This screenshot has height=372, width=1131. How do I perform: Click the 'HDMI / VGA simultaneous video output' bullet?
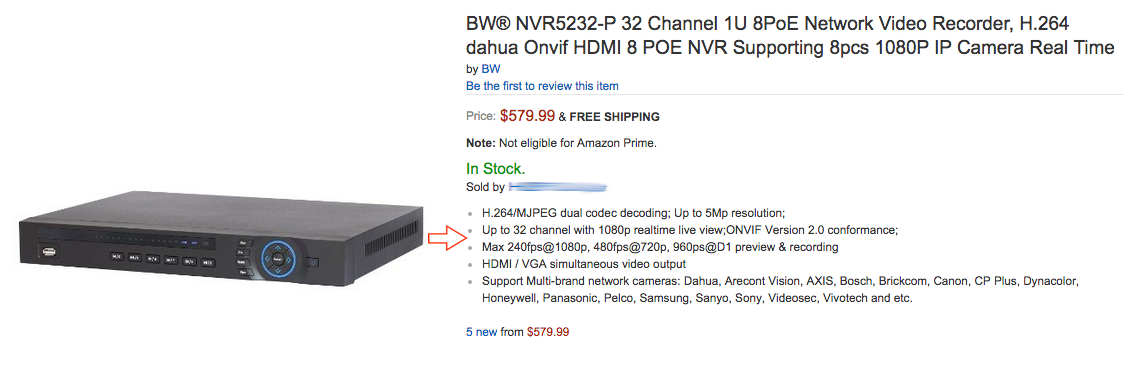[584, 264]
